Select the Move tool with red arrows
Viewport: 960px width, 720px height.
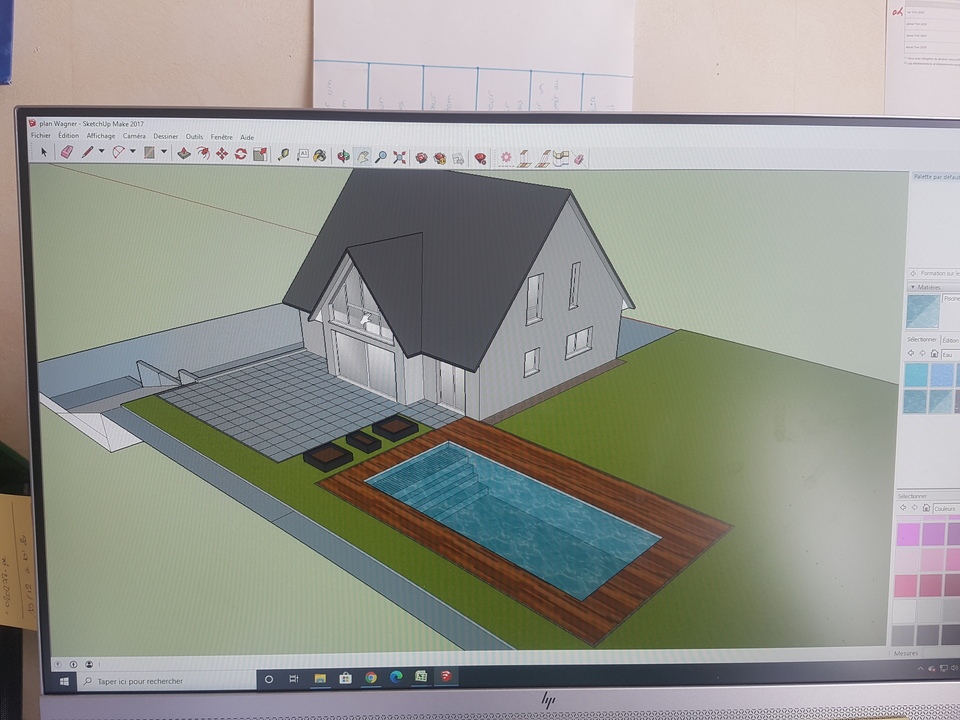pyautogui.click(x=222, y=154)
